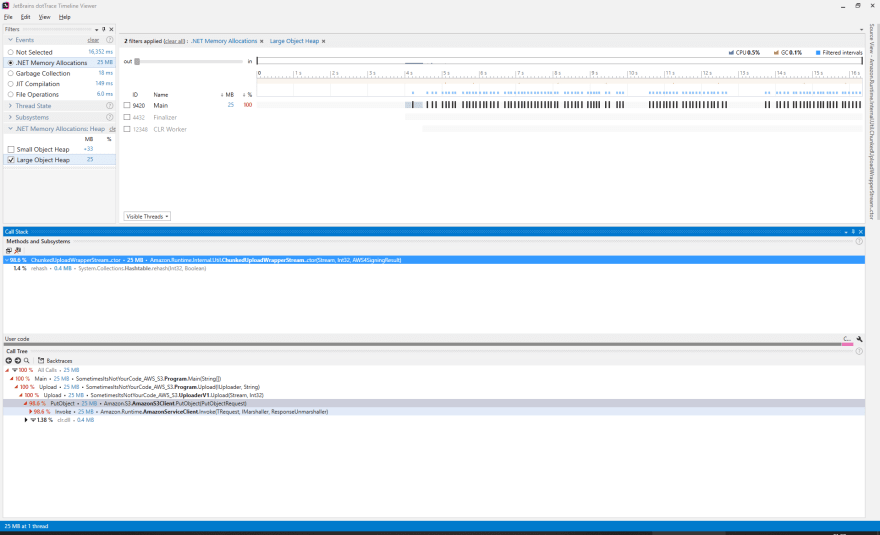Check the Finalizer thread 4432 checkbox

tap(127, 117)
